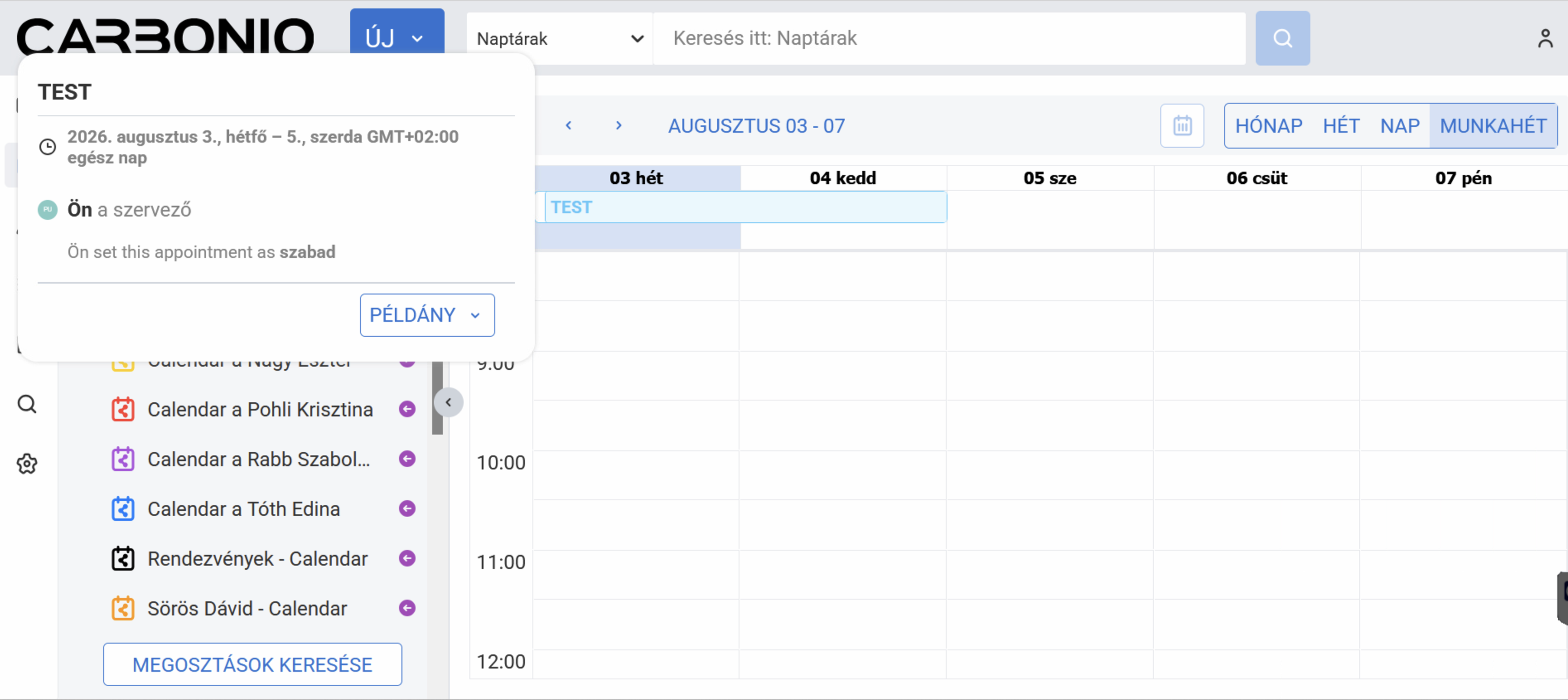Click MEGOSZTÁSOK KERESÉSE button
Viewport: 1568px width, 700px height.
click(252, 664)
